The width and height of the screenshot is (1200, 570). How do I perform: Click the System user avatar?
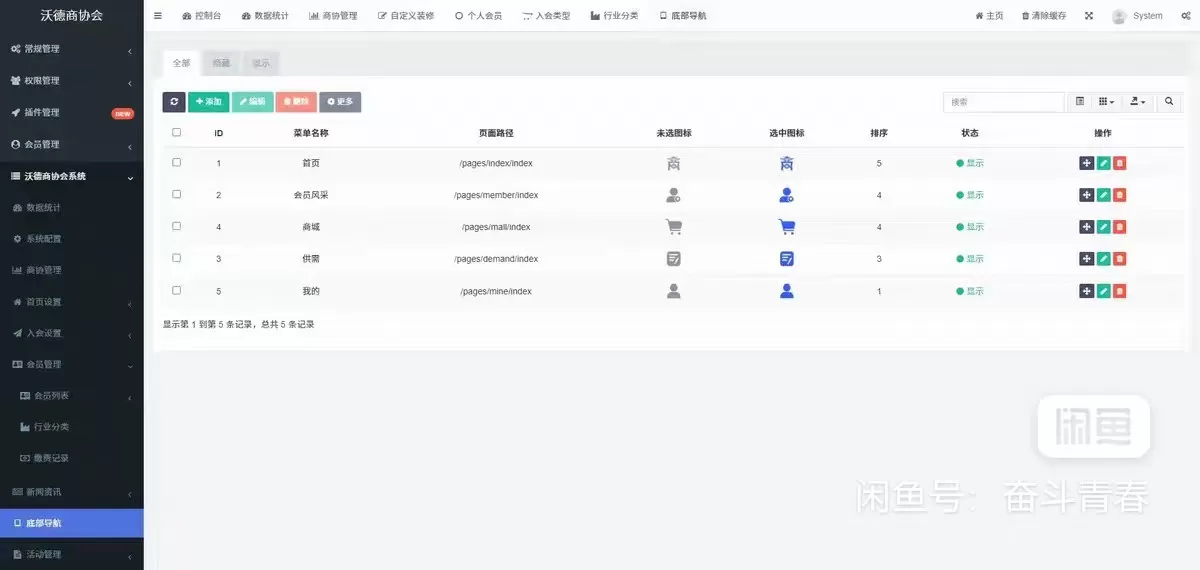pyautogui.click(x=1119, y=16)
